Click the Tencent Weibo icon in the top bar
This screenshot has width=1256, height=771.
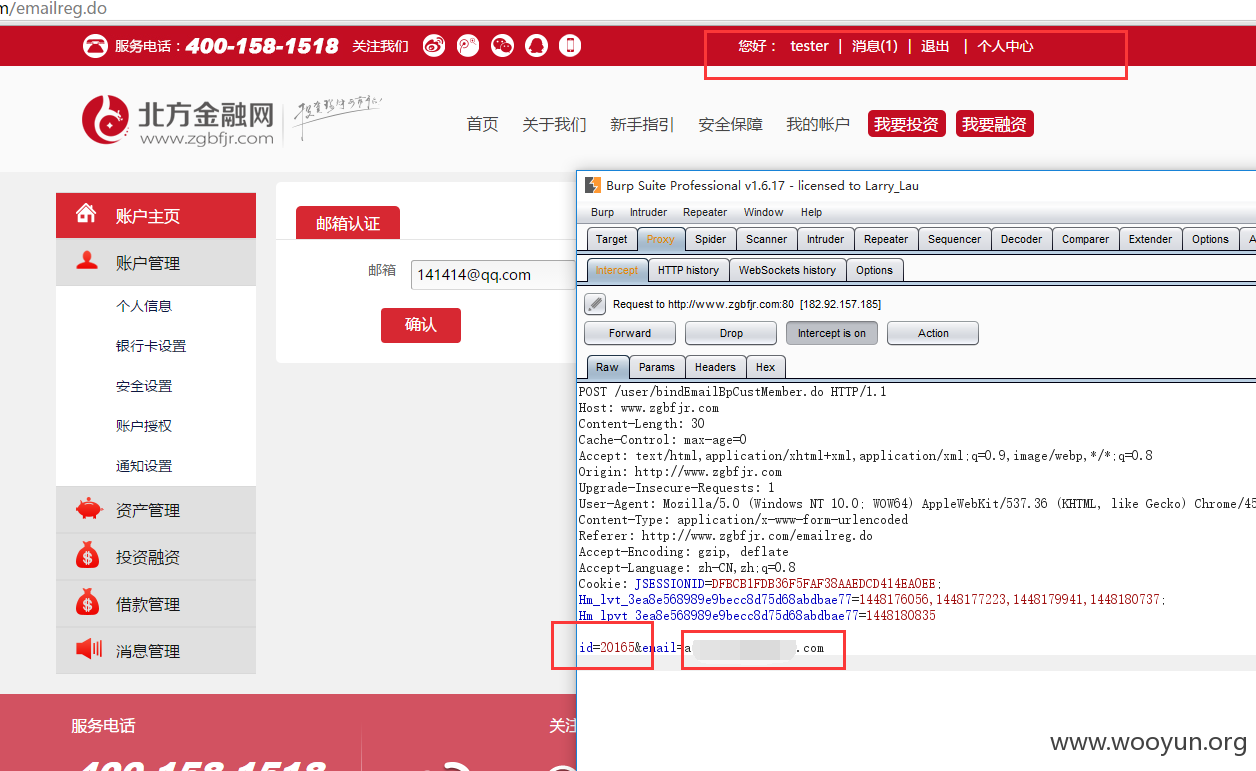coord(468,46)
